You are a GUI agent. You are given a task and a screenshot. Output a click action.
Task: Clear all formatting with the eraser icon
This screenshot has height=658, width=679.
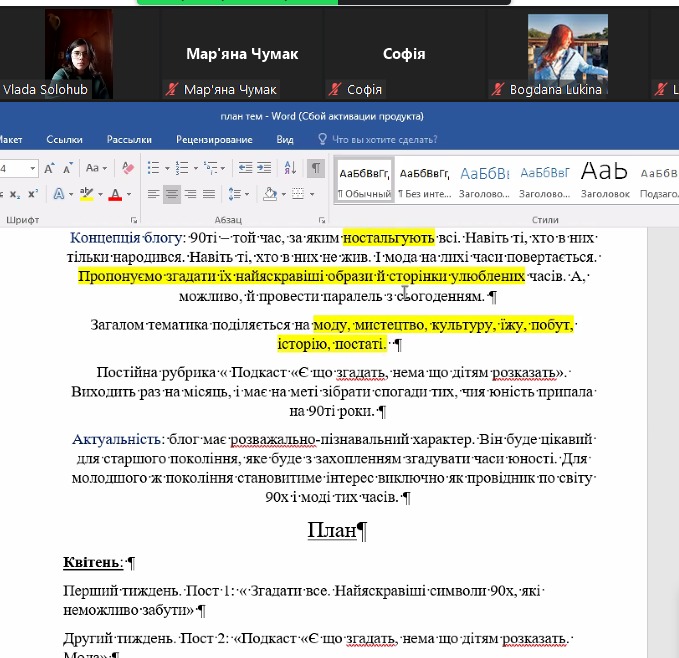pyautogui.click(x=128, y=168)
